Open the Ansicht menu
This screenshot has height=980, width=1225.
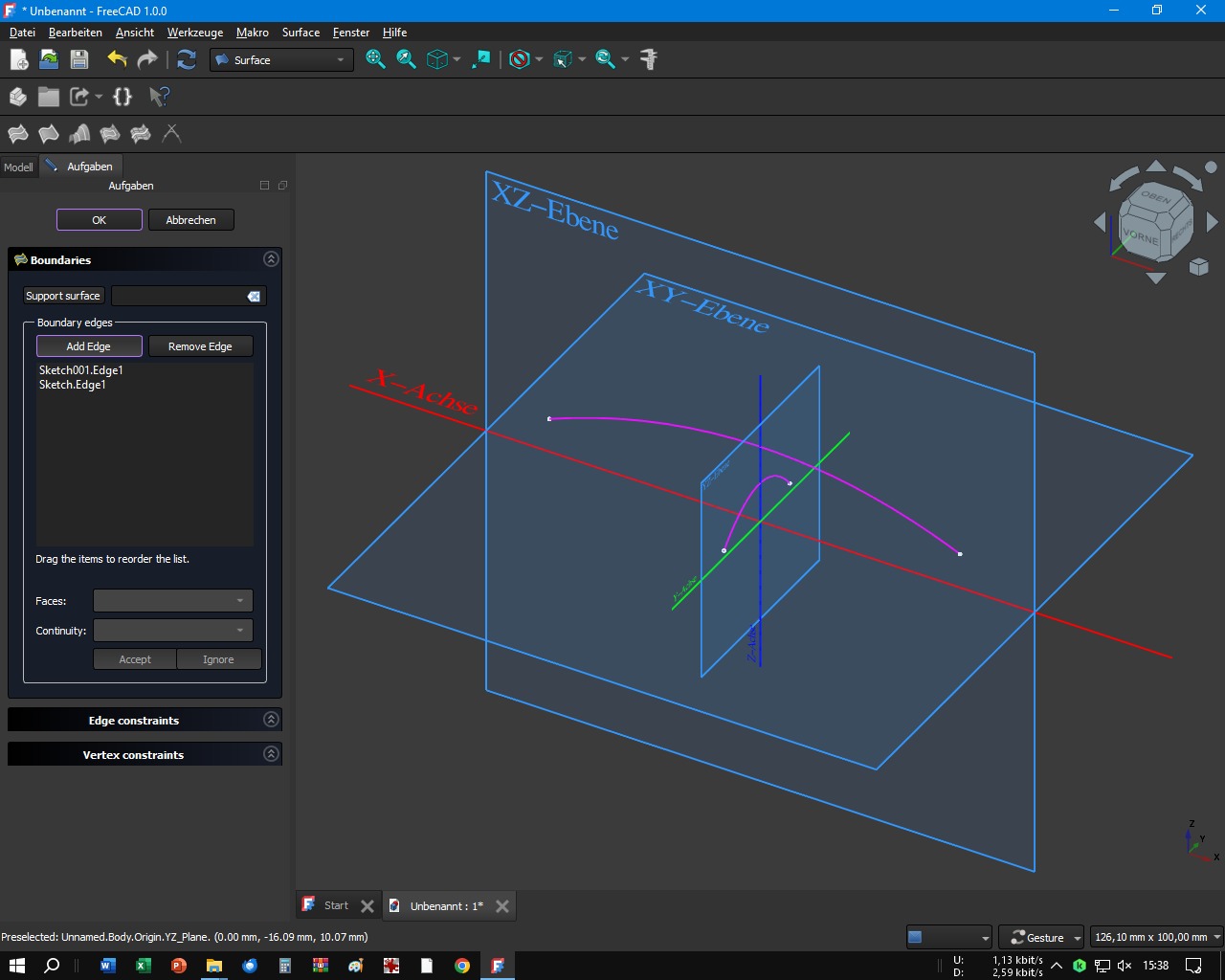tap(135, 33)
